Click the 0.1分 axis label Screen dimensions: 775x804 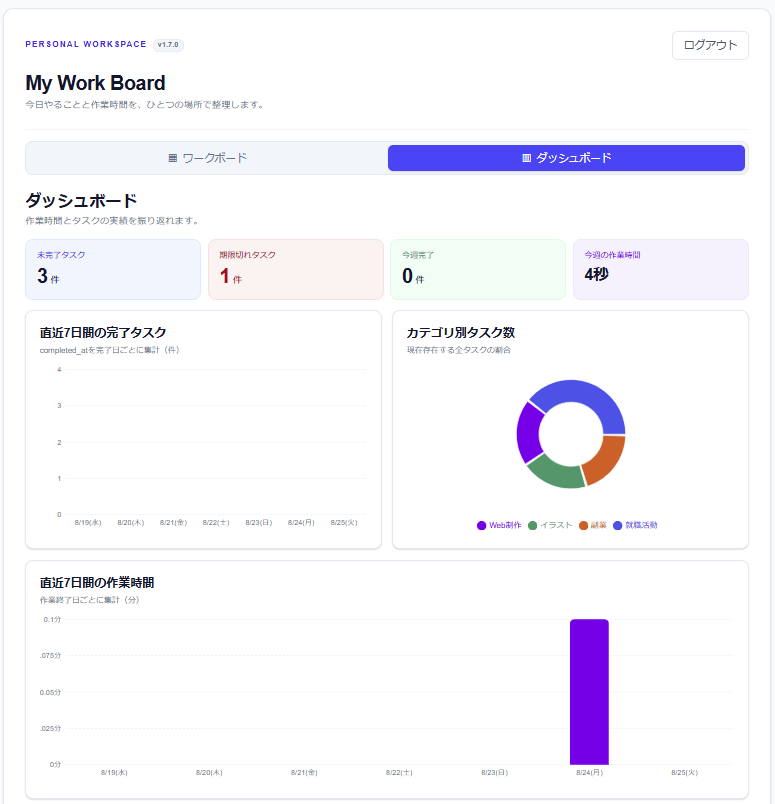tap(52, 619)
